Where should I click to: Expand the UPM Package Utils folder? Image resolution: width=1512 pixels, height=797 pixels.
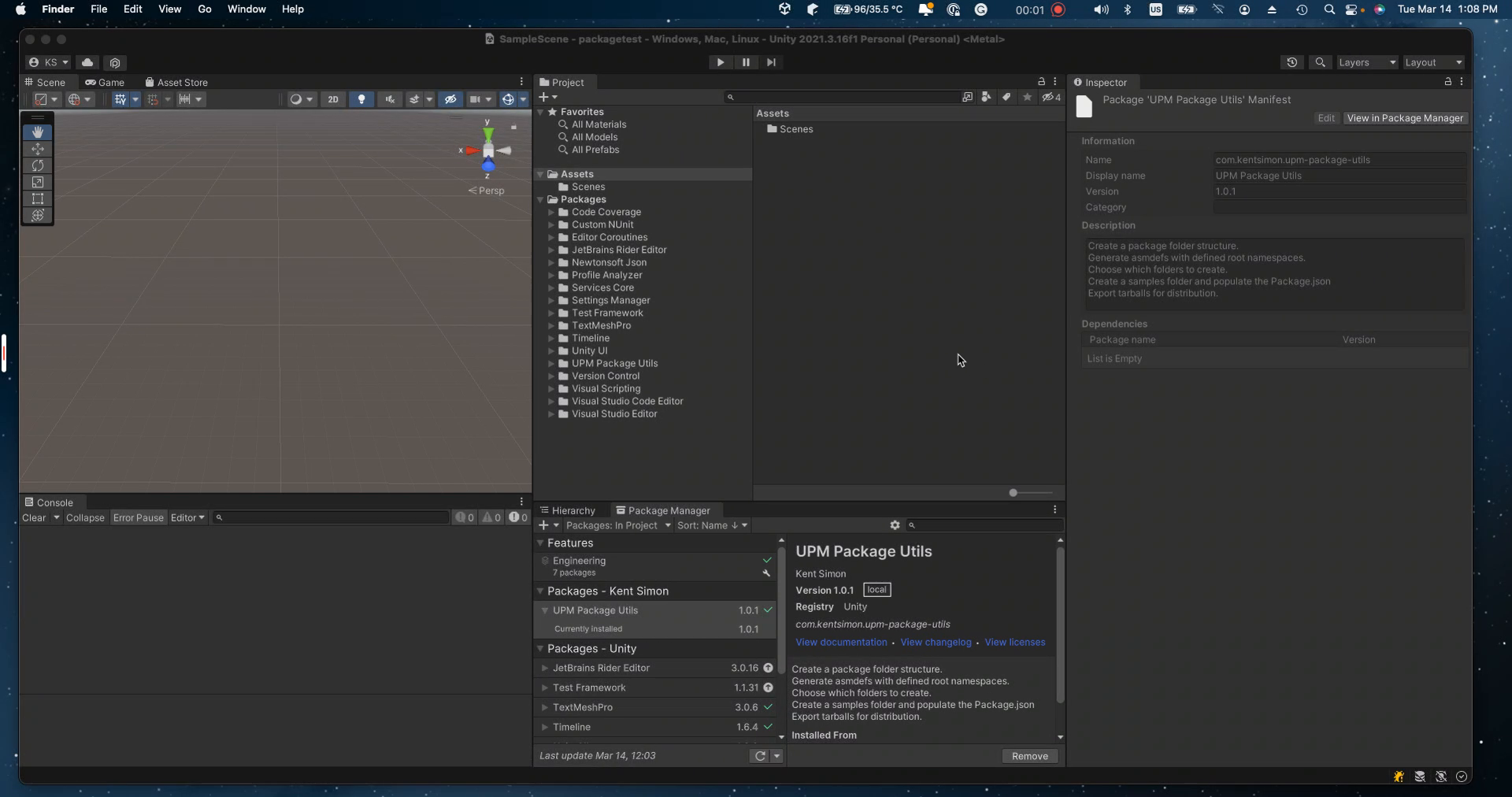tap(551, 364)
